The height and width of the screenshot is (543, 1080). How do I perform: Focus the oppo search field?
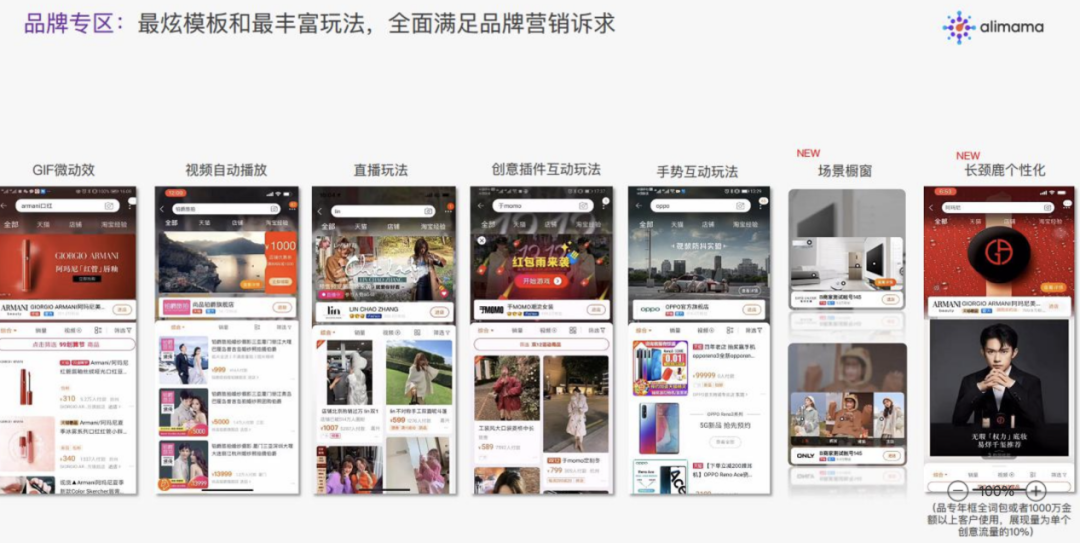pos(700,205)
